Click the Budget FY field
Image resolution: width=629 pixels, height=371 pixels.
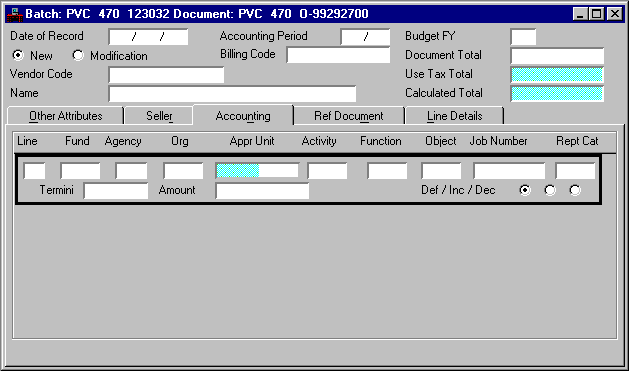[523, 37]
